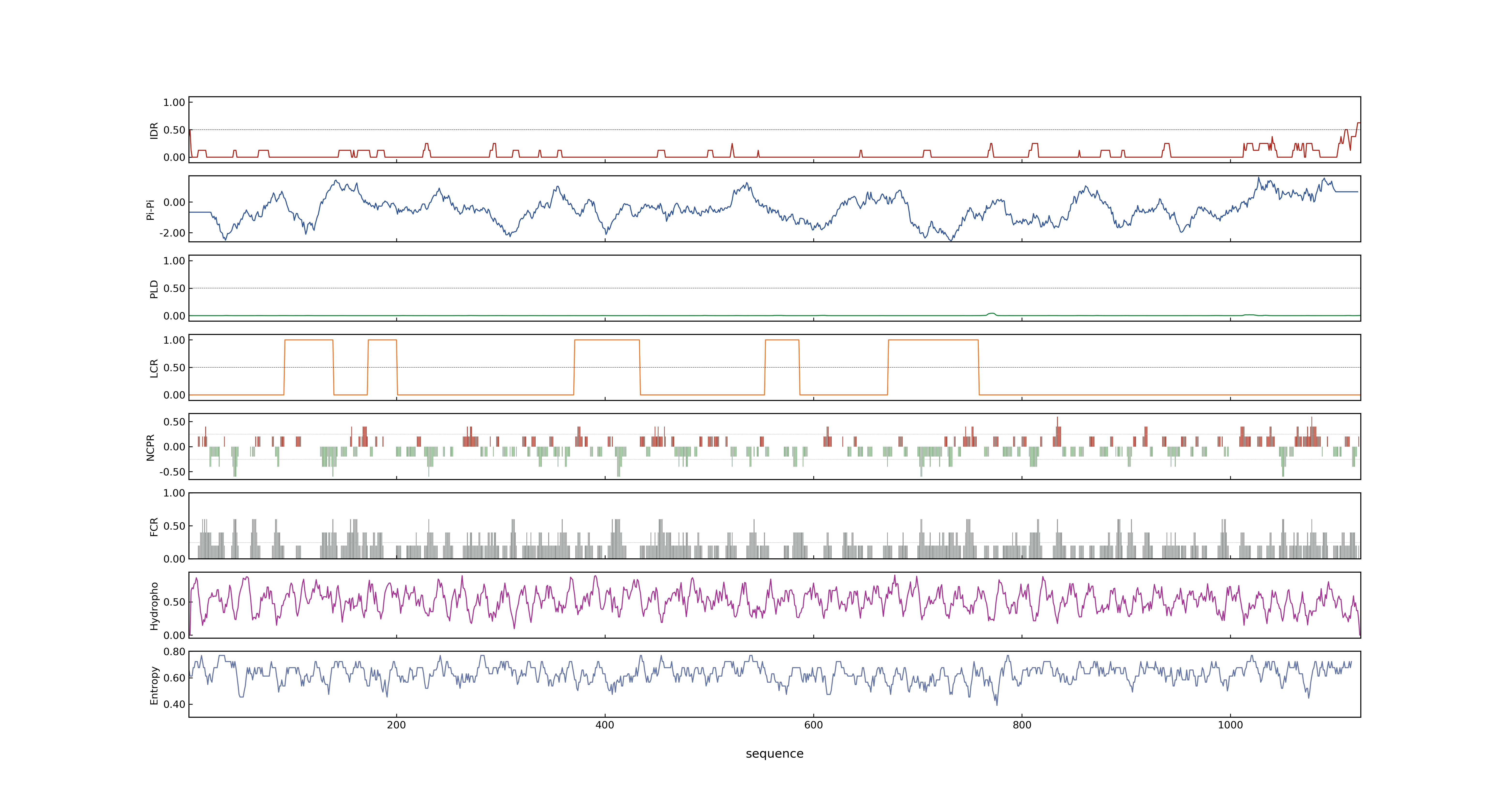This screenshot has width=1512, height=806.
Task: Click the 0.80 tick of the Entropy panel
Action: 174,652
